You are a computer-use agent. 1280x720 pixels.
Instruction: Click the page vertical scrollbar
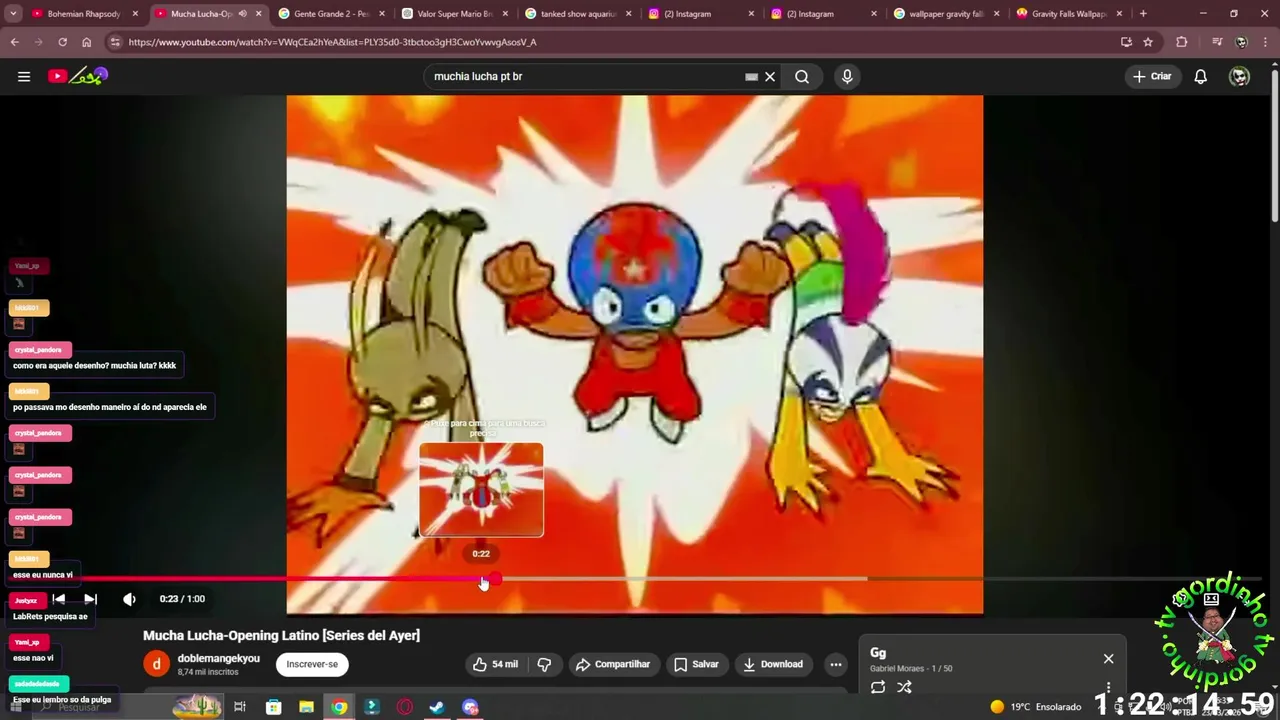click(x=1274, y=145)
